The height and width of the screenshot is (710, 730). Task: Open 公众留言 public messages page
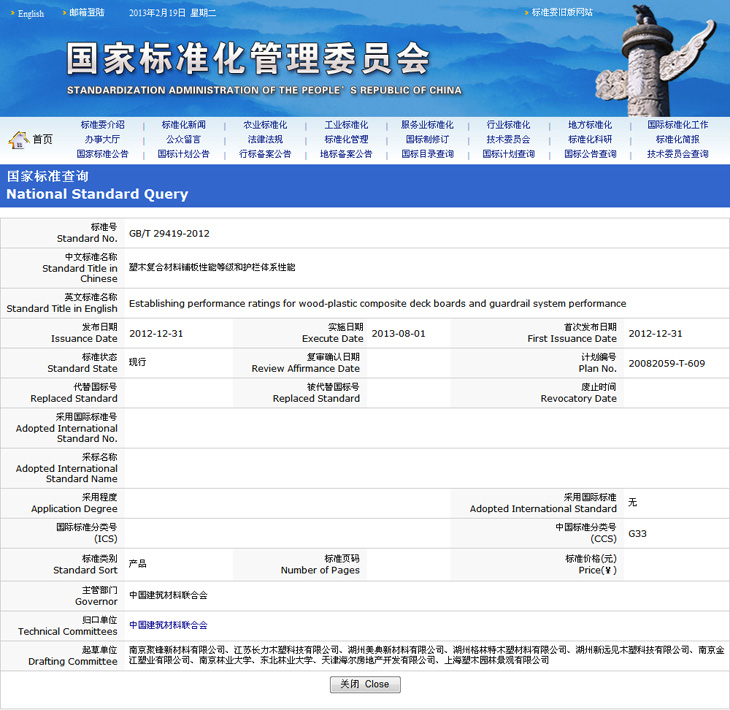pyautogui.click(x=184, y=140)
